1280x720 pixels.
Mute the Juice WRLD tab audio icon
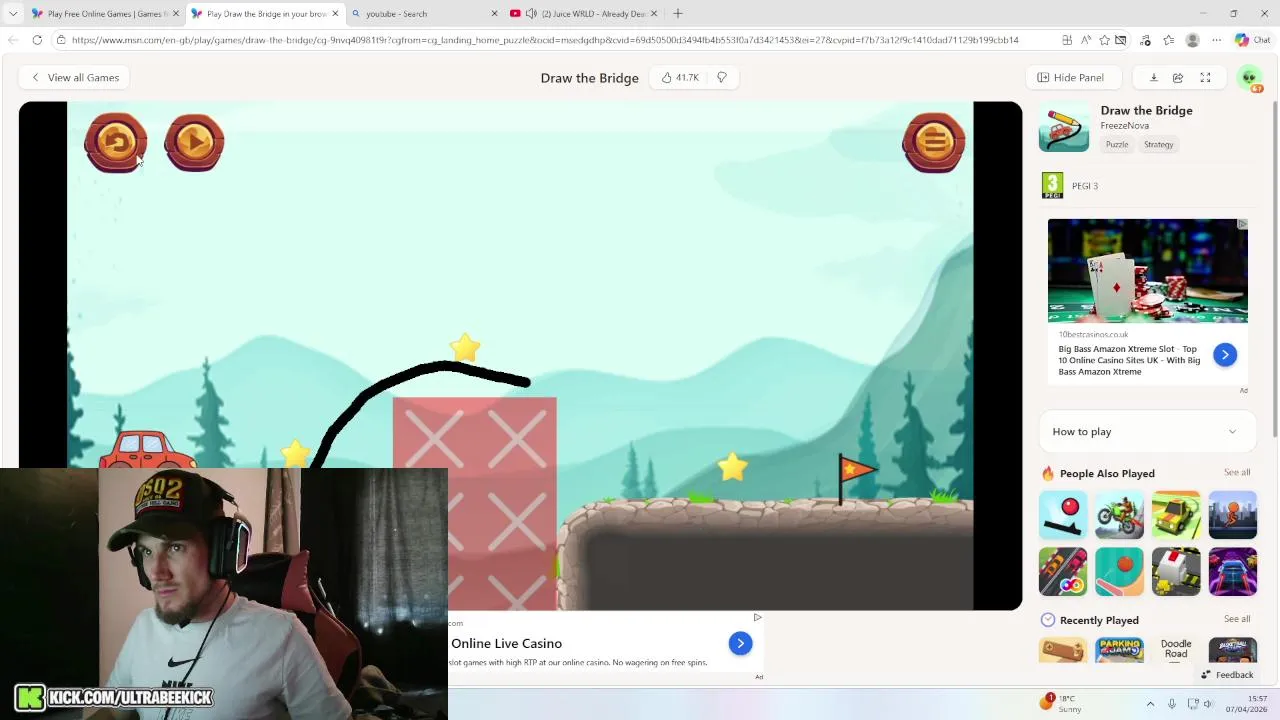pos(531,14)
